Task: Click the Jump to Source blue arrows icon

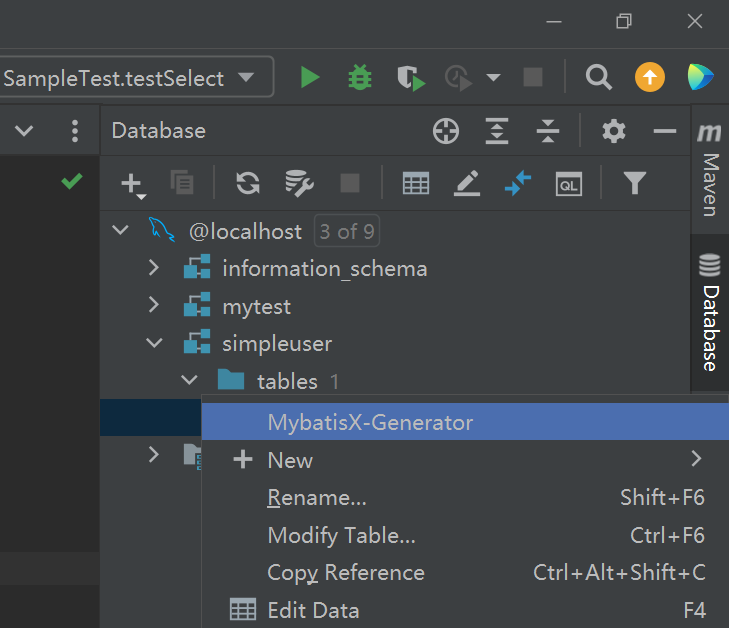Action: 518,183
